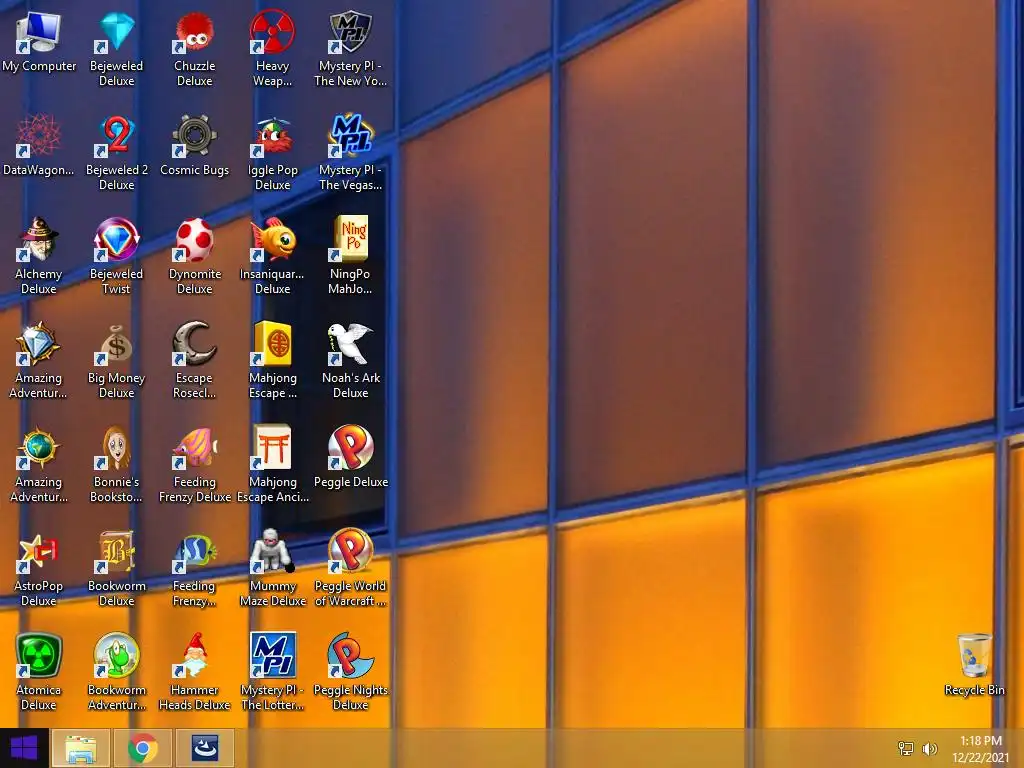
Task: Select Feeding Frenzy Deluxe pink fish icon
Action: point(195,449)
